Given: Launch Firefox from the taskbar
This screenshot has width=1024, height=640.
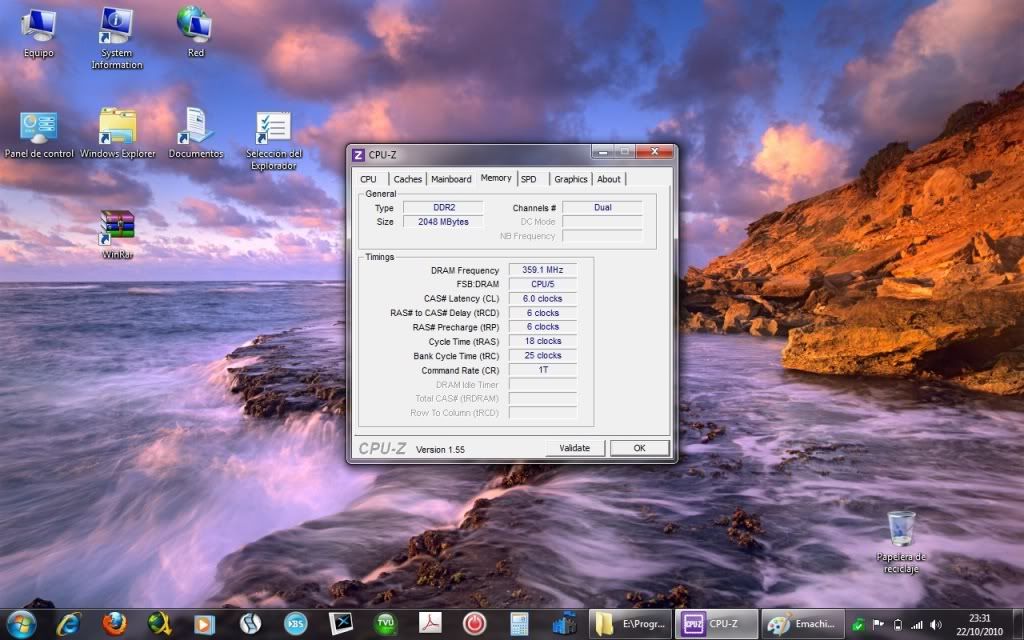Looking at the screenshot, I should click(114, 624).
